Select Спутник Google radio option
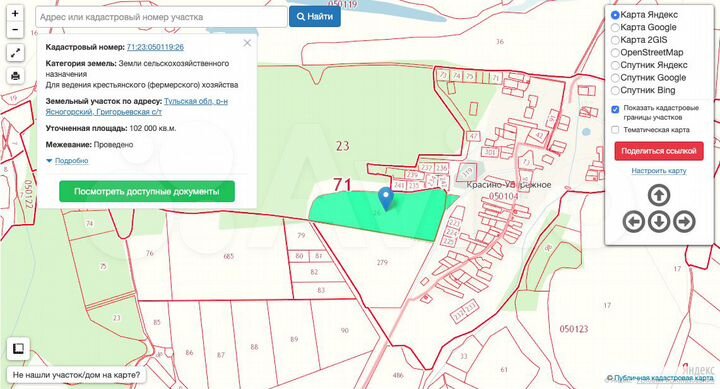This screenshot has width=720, height=389. [x=615, y=78]
